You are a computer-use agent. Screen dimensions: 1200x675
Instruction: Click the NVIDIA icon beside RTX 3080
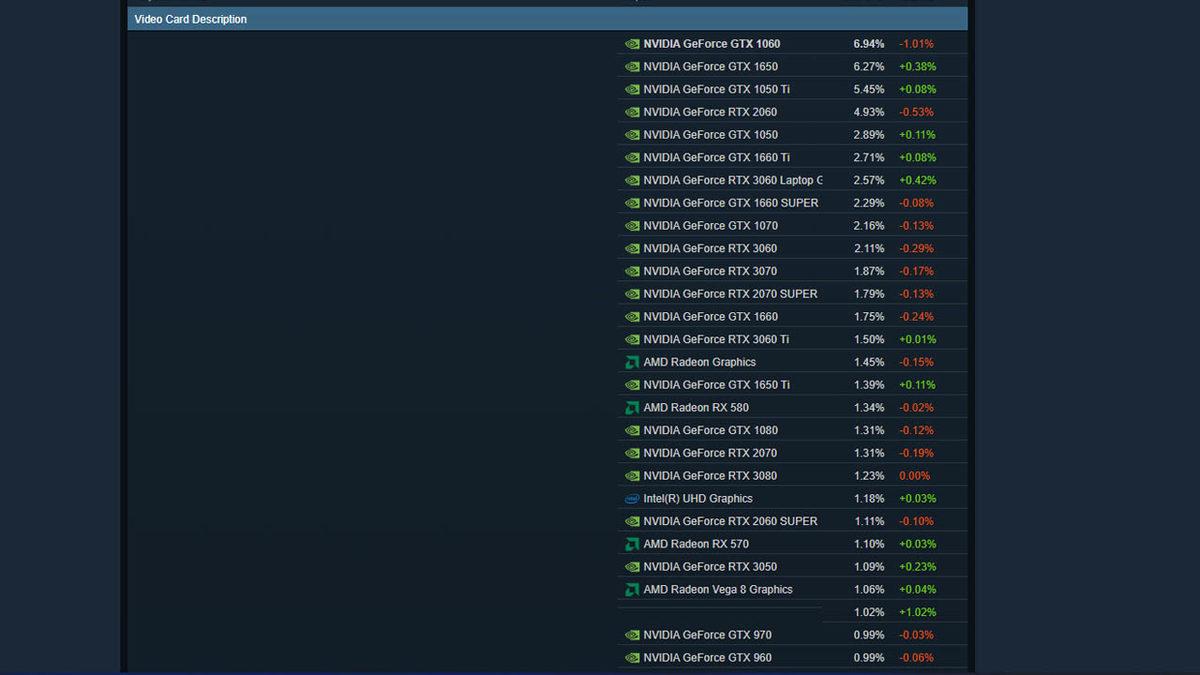click(x=631, y=476)
